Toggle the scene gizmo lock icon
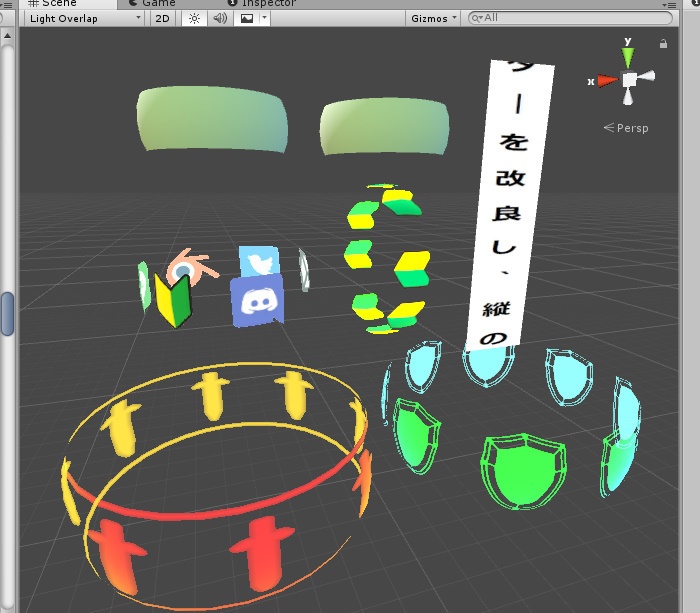The height and width of the screenshot is (613, 700). pos(663,44)
